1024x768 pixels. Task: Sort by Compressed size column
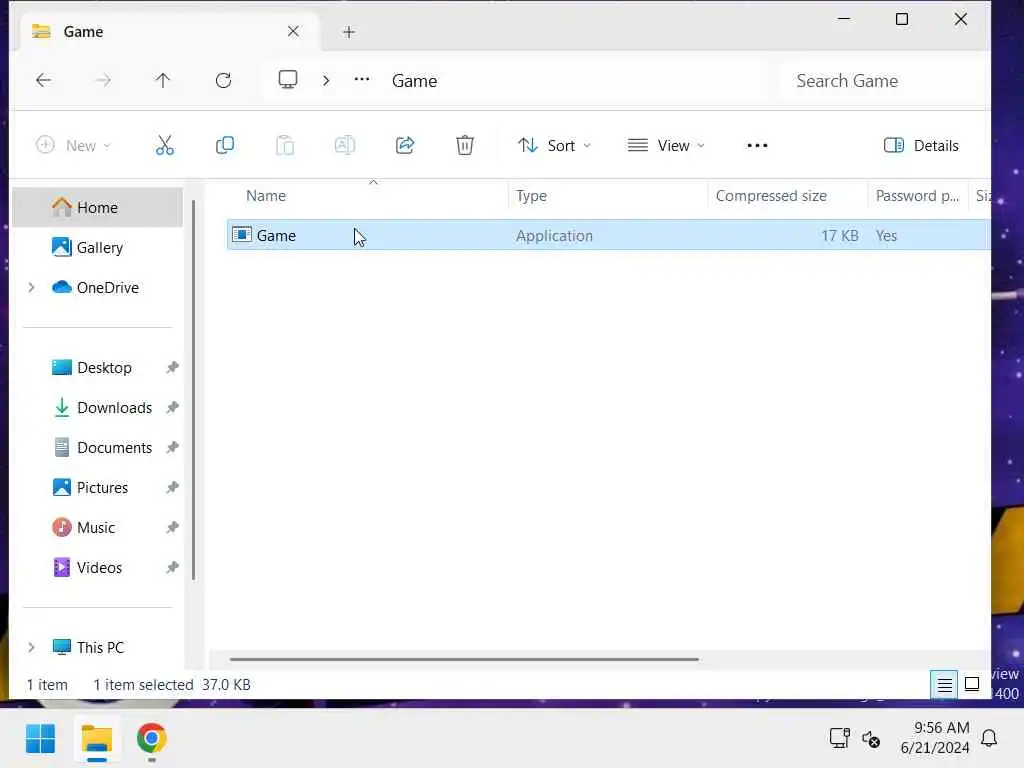(x=771, y=196)
